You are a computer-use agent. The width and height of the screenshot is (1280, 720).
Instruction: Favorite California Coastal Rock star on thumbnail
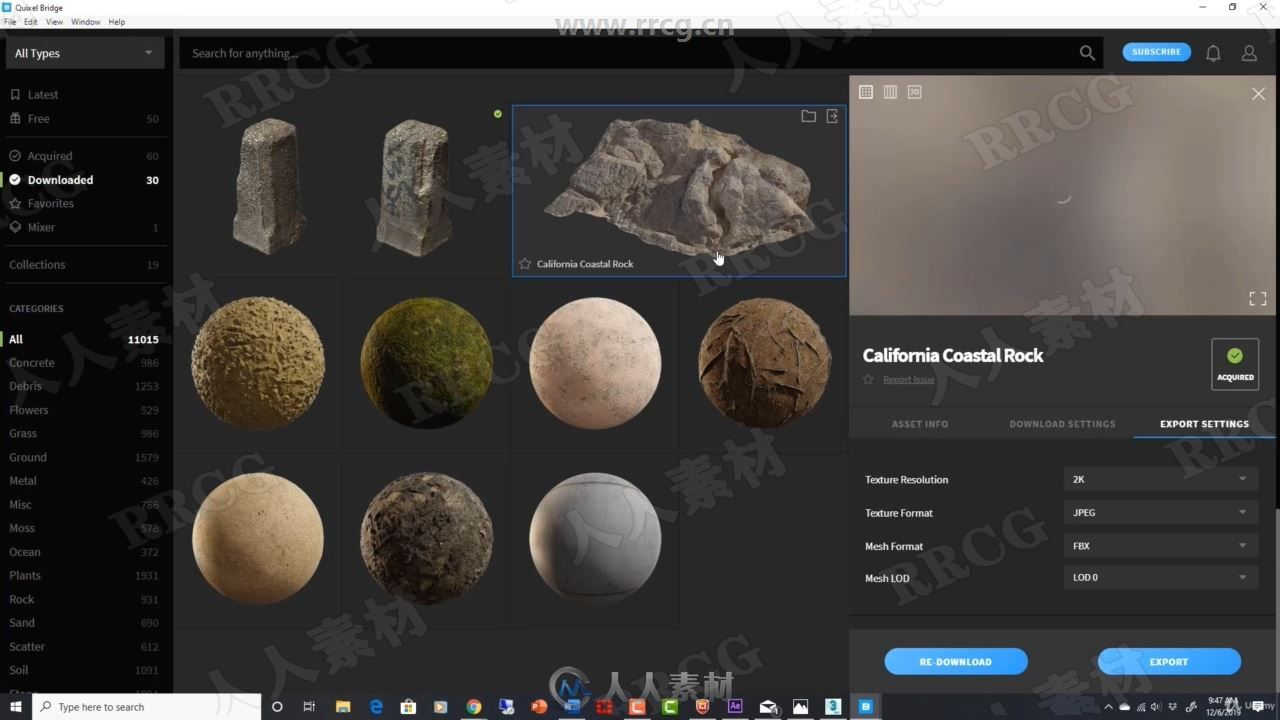(x=525, y=264)
